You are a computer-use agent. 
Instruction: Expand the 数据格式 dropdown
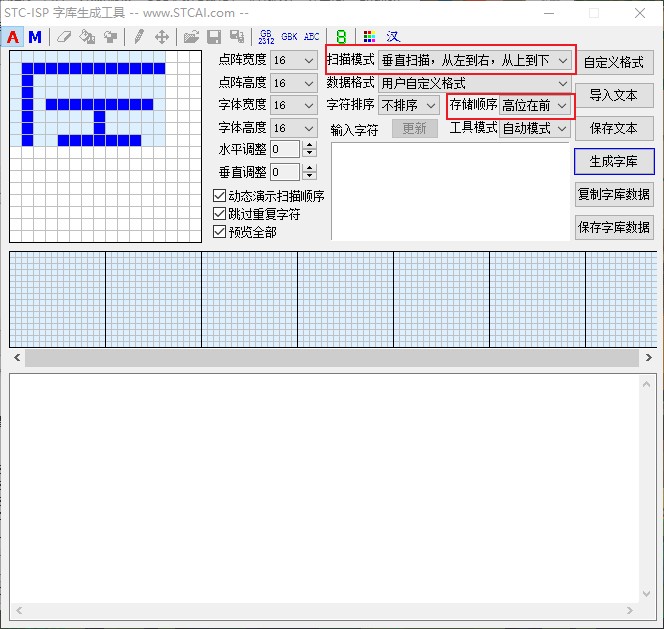474,83
